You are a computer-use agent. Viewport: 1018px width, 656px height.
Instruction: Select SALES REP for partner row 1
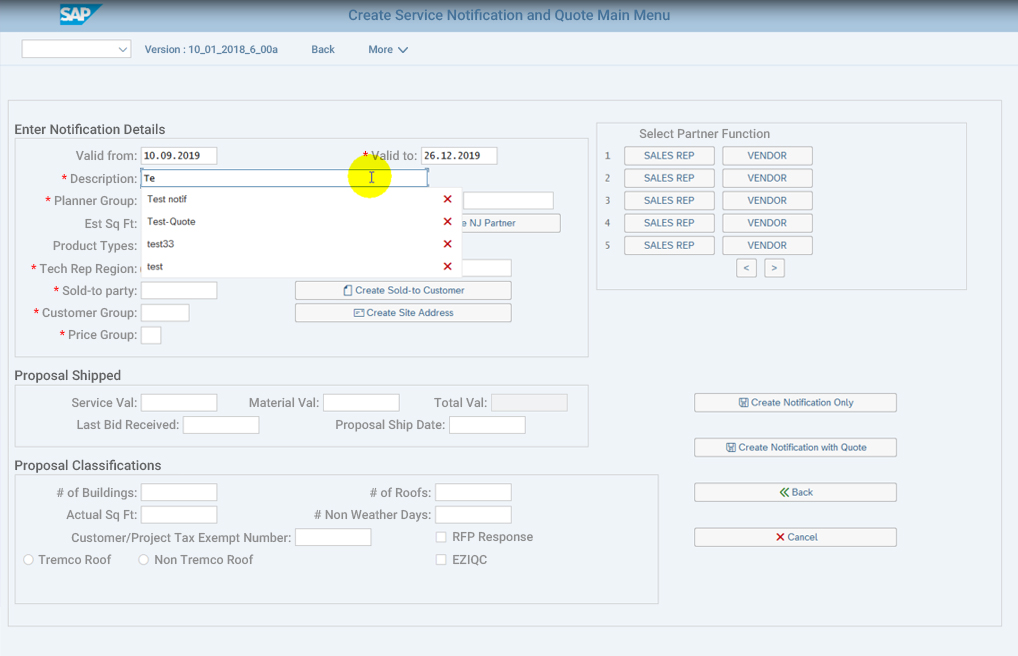[x=669, y=156]
